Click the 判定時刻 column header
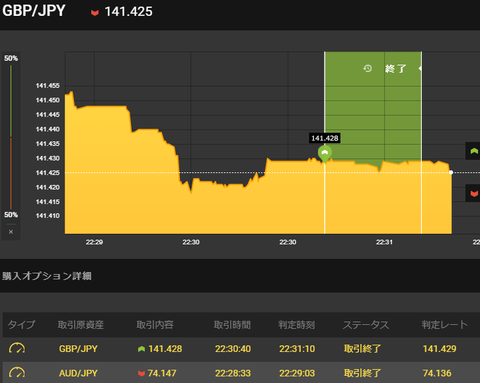Viewport: 480px width, 383px height. coord(297,324)
